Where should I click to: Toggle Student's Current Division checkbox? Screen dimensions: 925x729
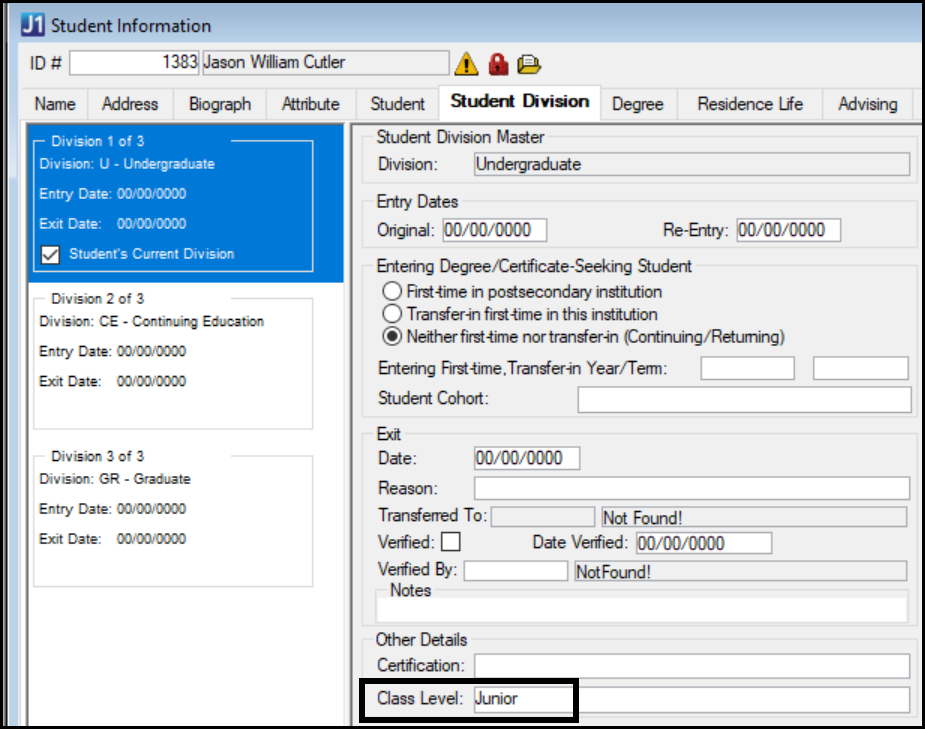pos(50,255)
